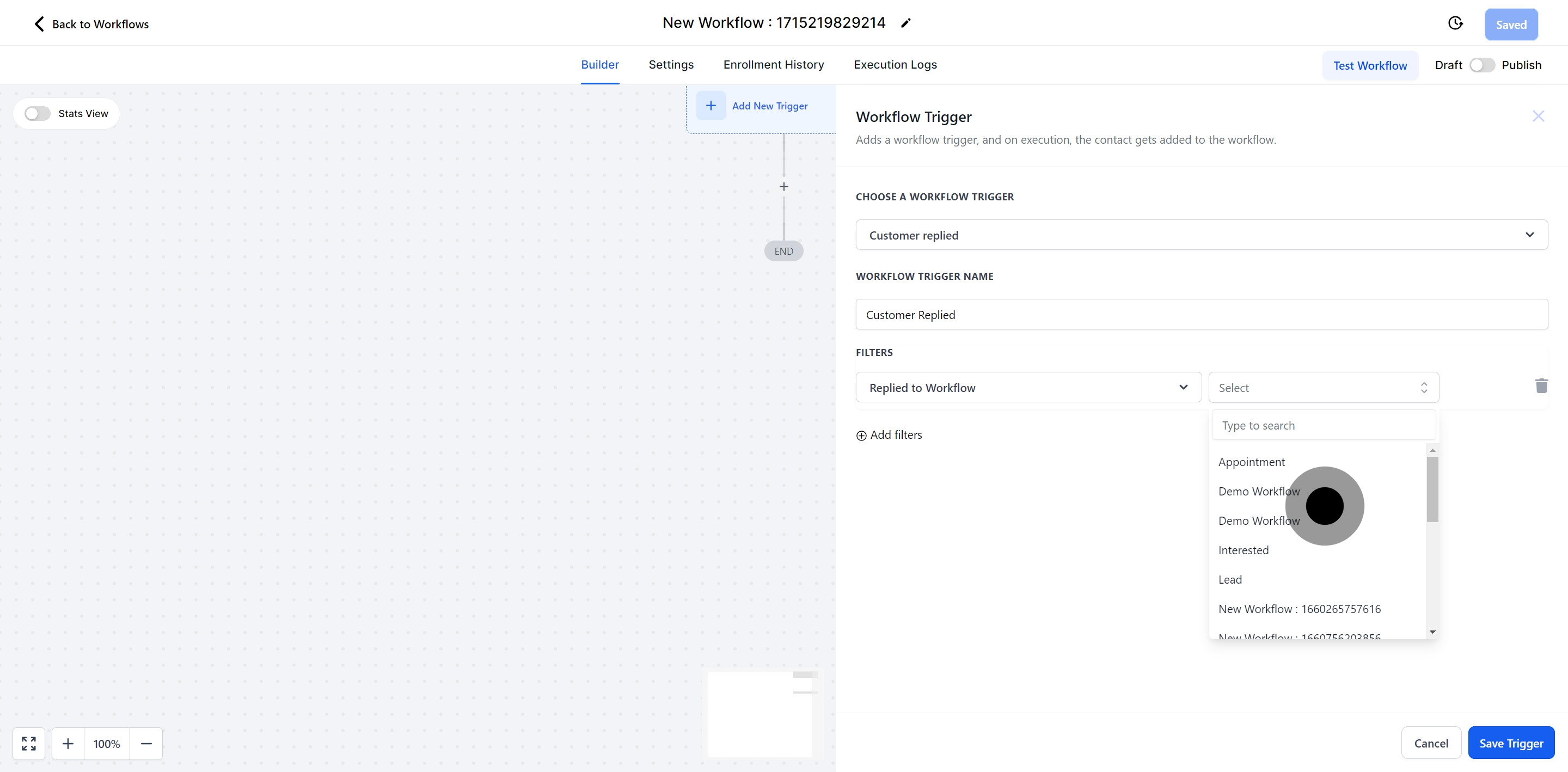Open the version history clock icon
The width and height of the screenshot is (1568, 772).
1455,22
